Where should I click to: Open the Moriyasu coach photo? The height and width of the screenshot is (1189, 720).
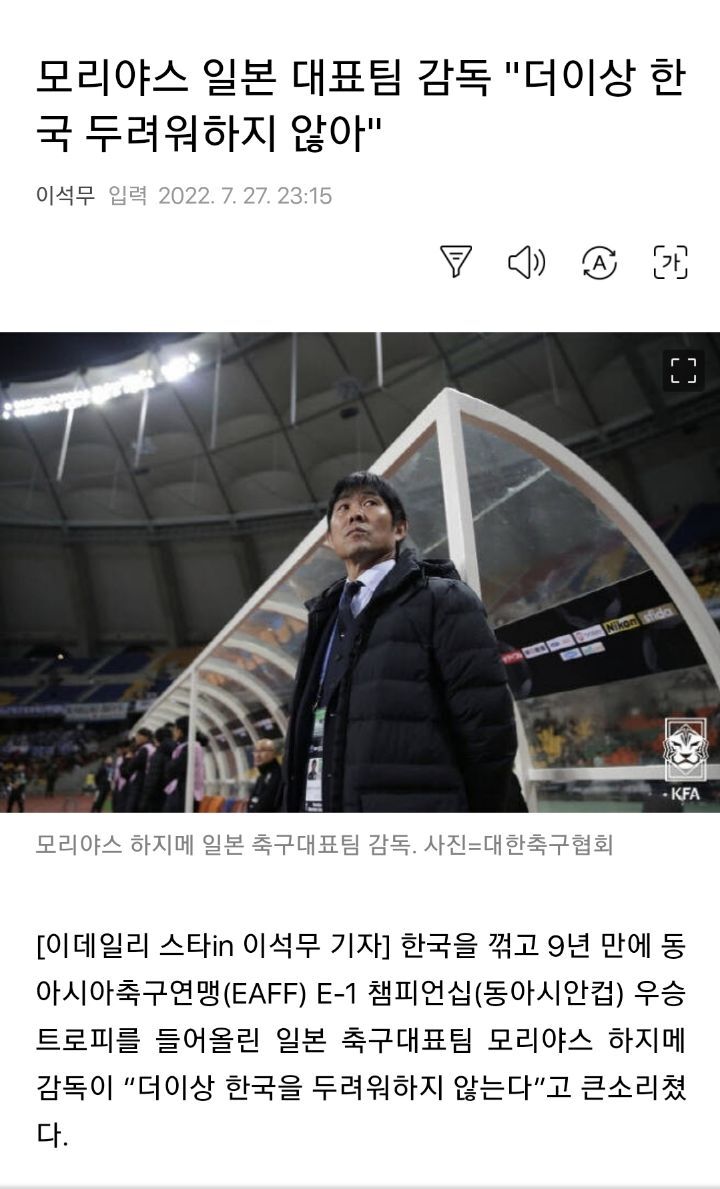point(360,573)
